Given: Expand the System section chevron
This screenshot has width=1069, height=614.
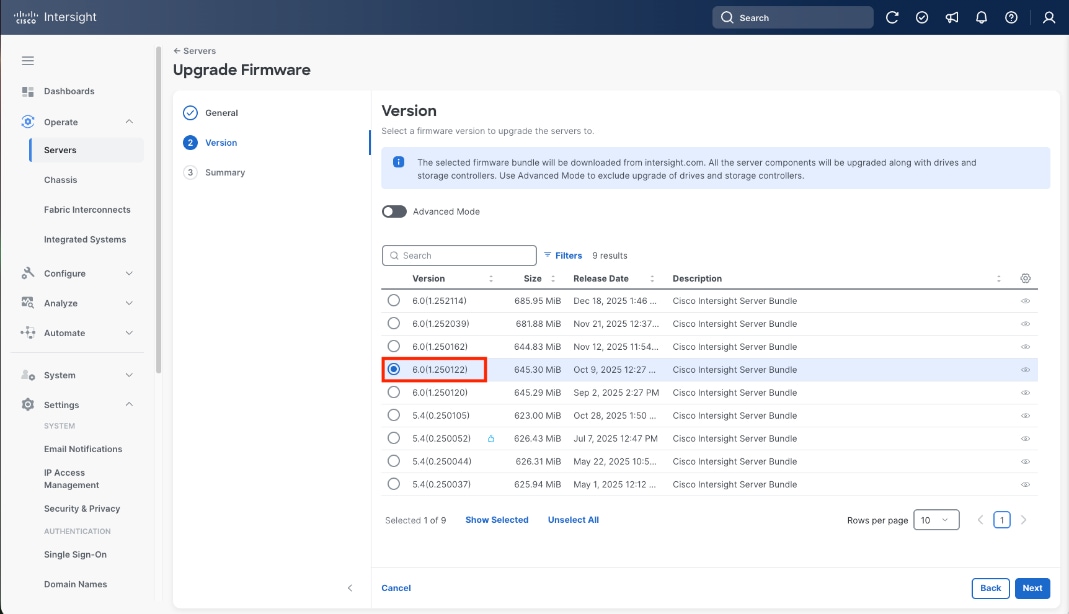Looking at the screenshot, I should pyautogui.click(x=129, y=375).
